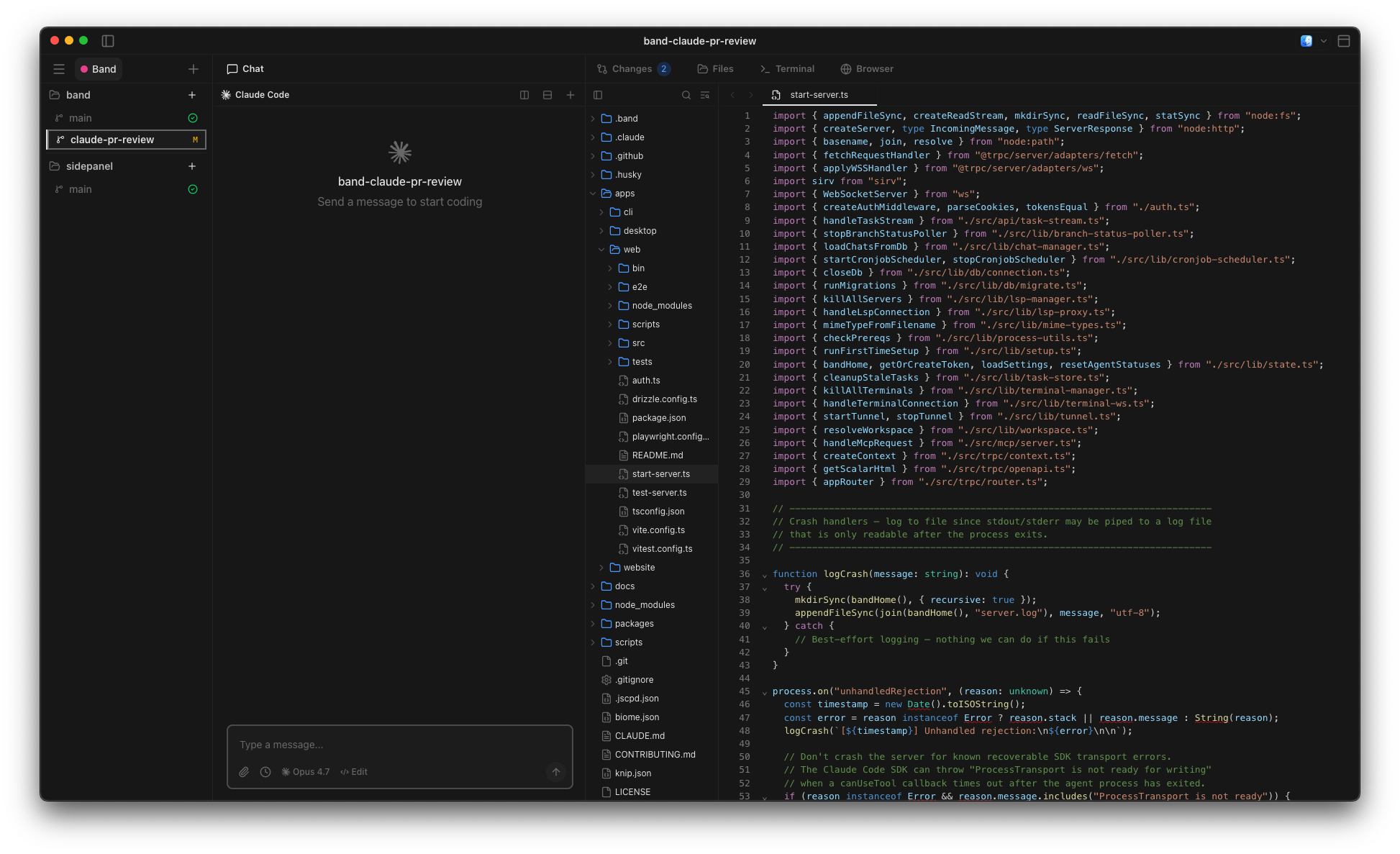The height and width of the screenshot is (854, 1400).
Task: Open test-server.ts file
Action: pyautogui.click(x=652, y=493)
